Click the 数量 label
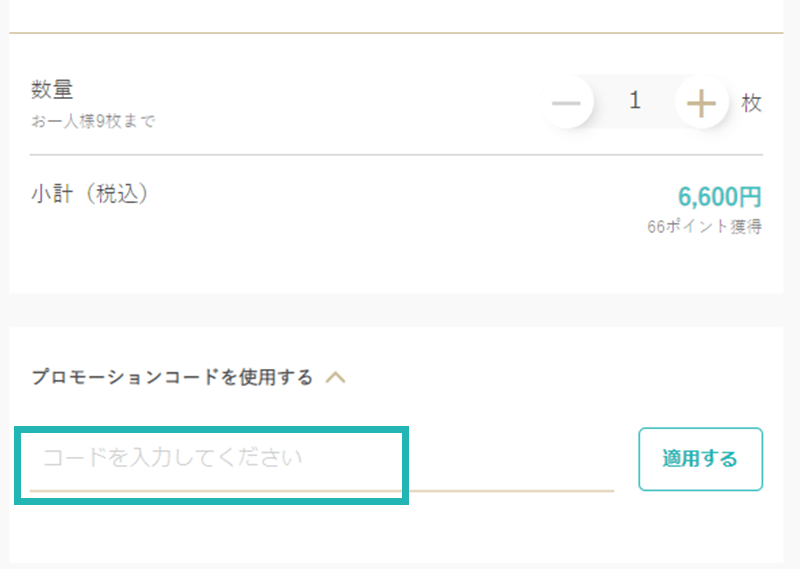Screen dimensions: 800x569 (52, 90)
